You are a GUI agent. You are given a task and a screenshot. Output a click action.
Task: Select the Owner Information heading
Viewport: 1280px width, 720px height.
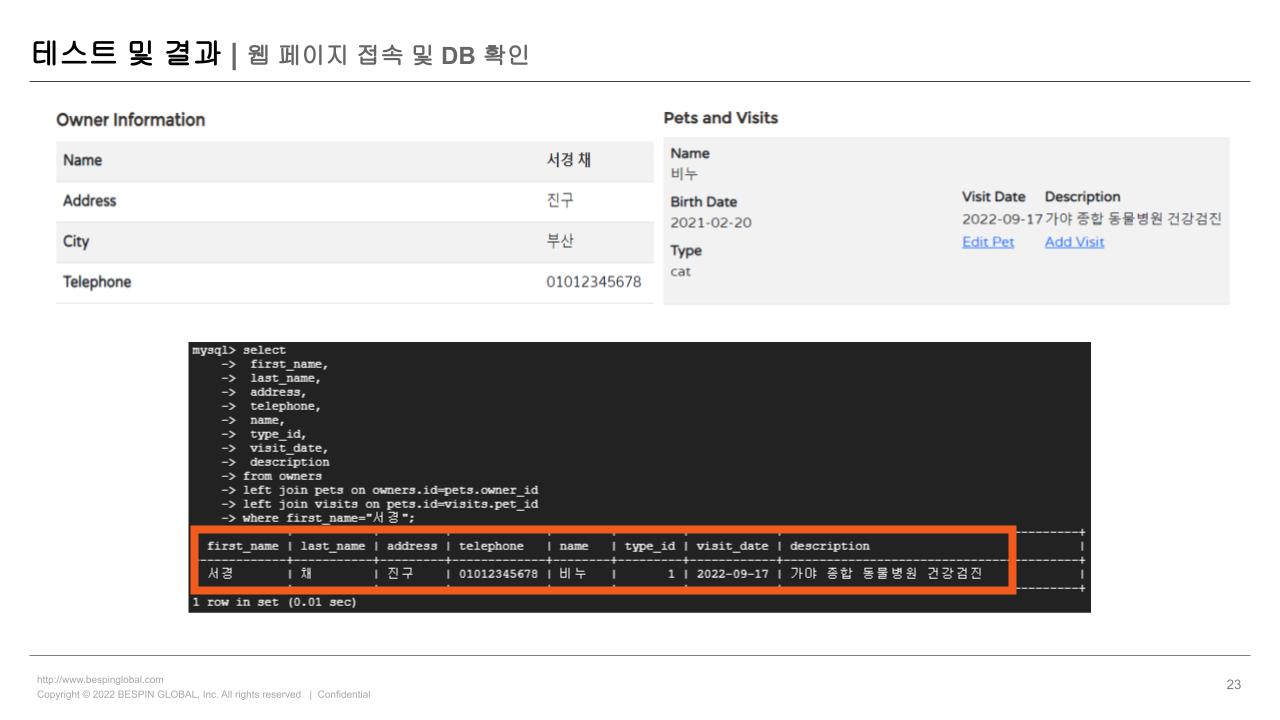click(131, 119)
